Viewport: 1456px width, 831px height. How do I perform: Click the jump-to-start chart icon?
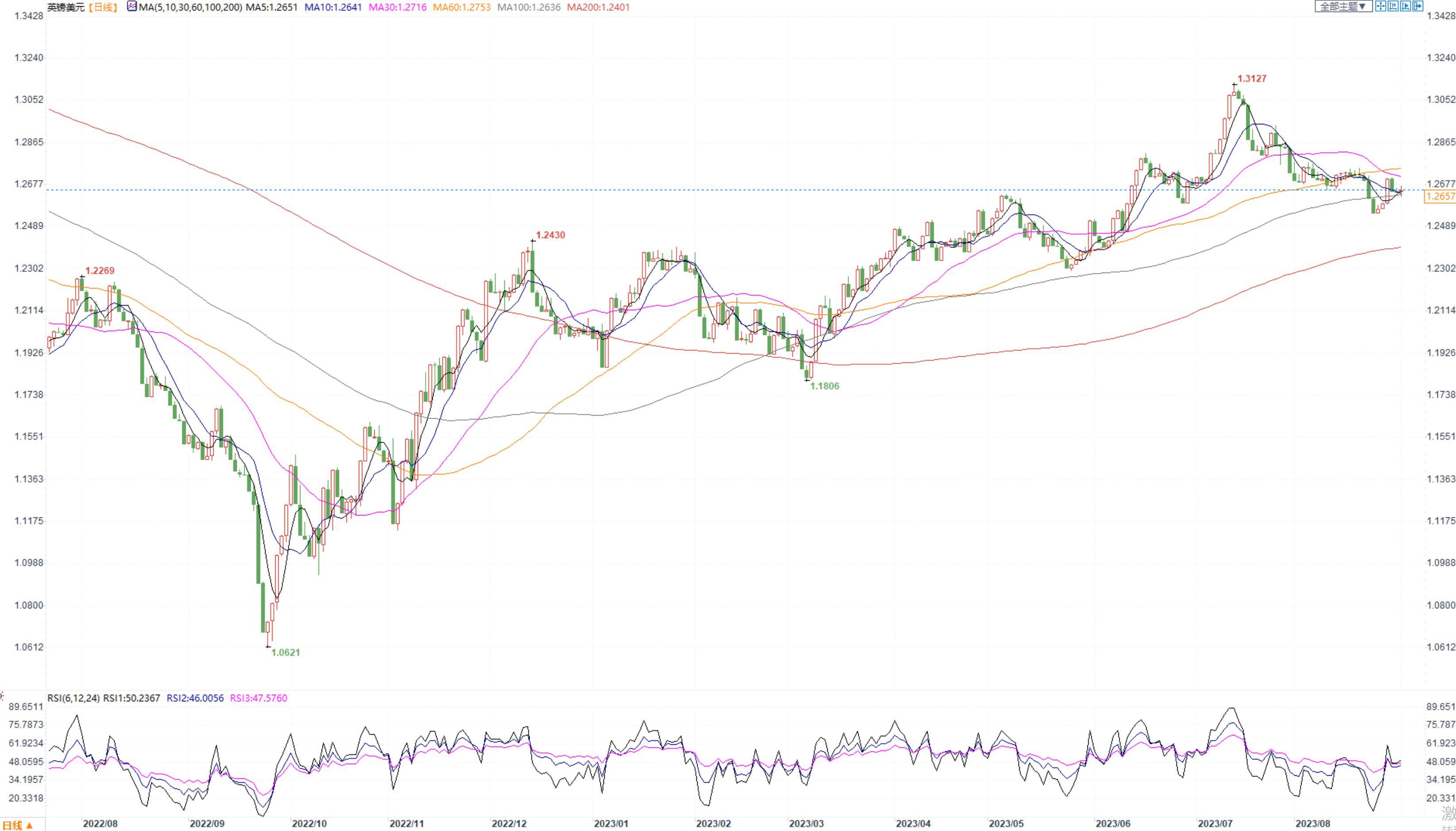pyautogui.click(x=1393, y=6)
